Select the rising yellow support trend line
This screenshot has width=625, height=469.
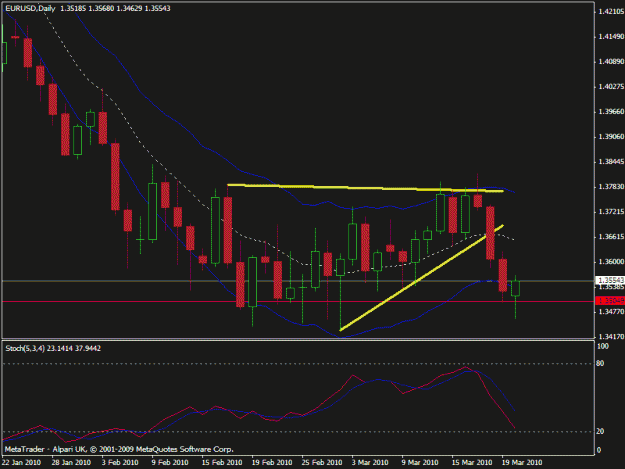[x=421, y=278]
